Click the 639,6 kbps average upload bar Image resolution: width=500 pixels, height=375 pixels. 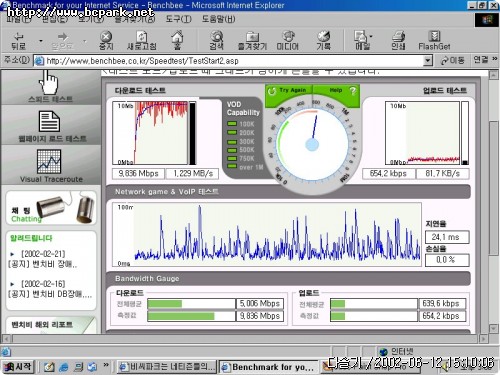pos(374,304)
